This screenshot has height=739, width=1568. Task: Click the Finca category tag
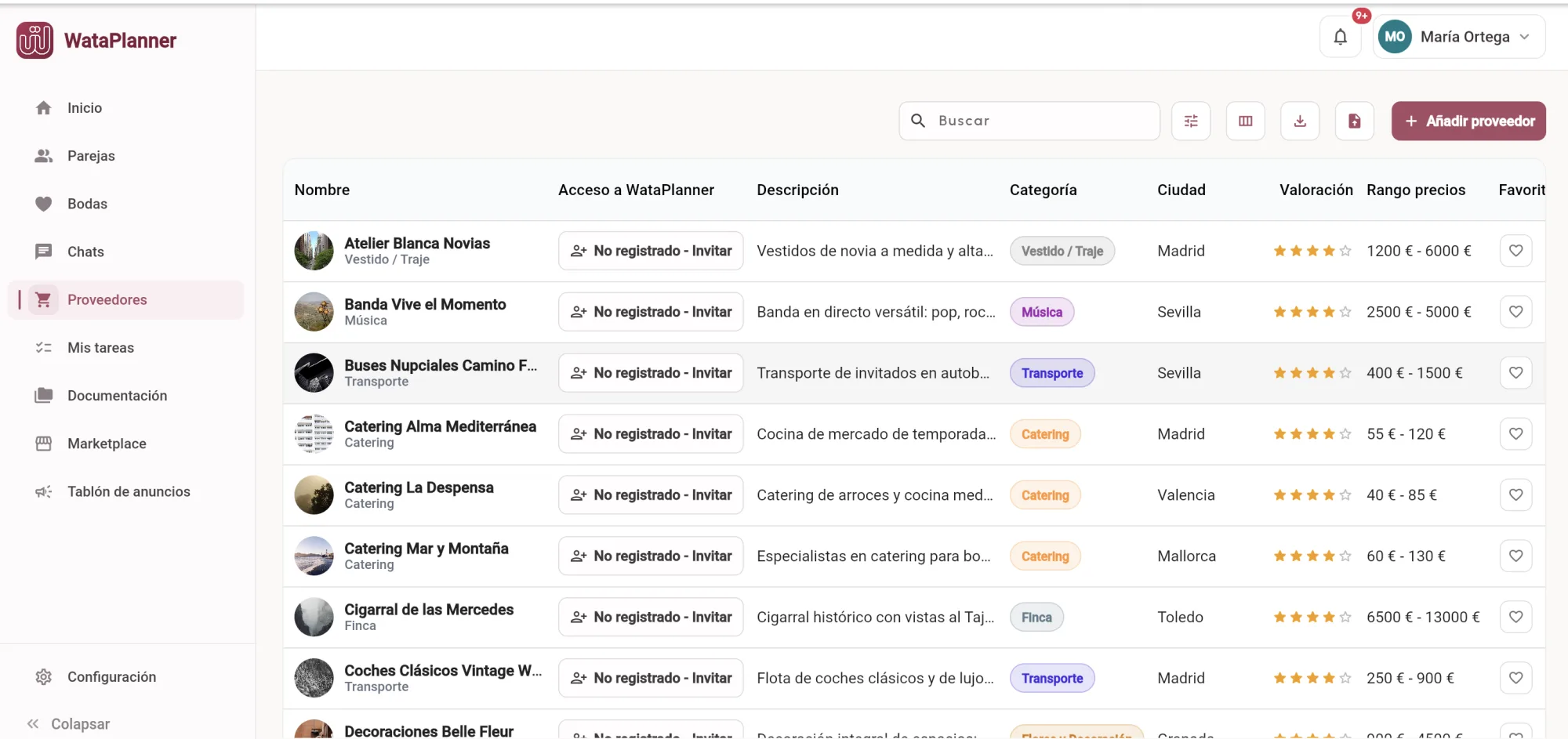pos(1036,618)
